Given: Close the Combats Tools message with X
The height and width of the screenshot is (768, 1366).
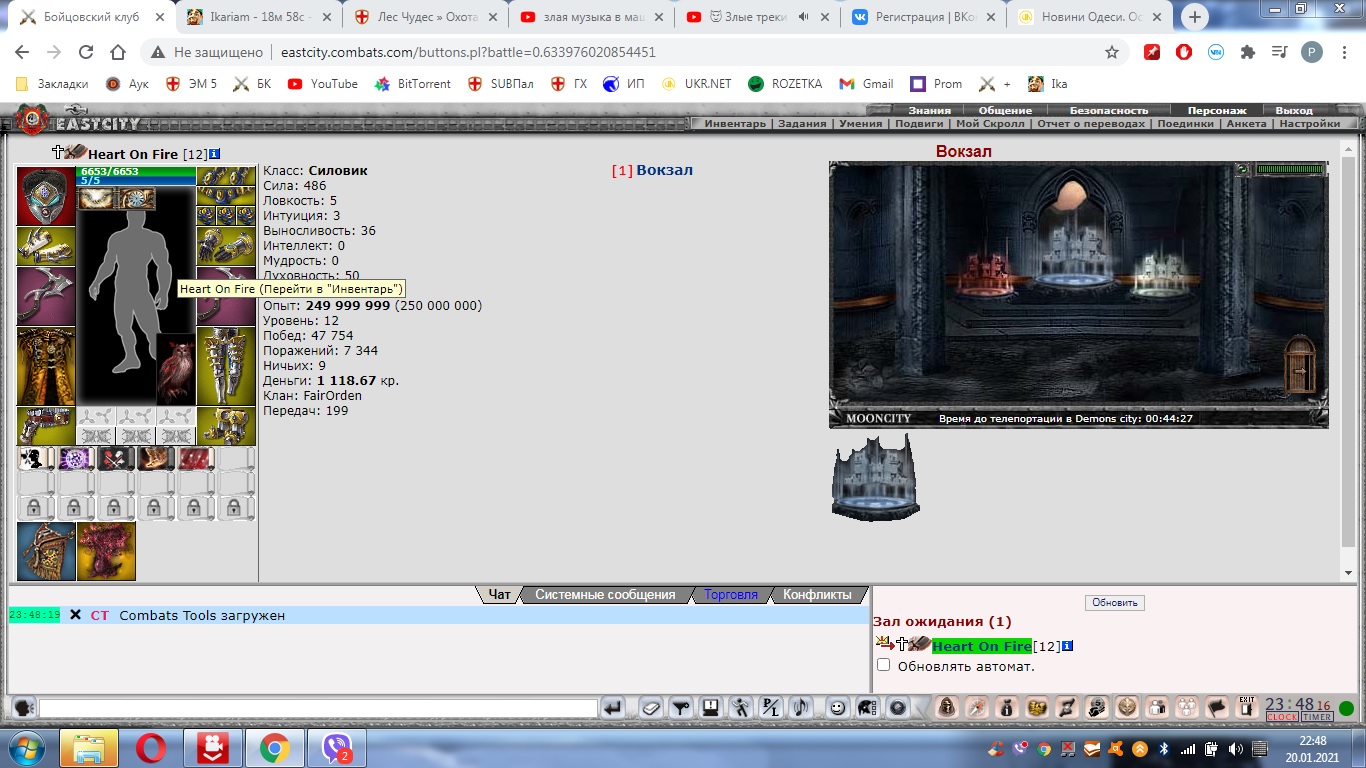Looking at the screenshot, I should click(75, 615).
